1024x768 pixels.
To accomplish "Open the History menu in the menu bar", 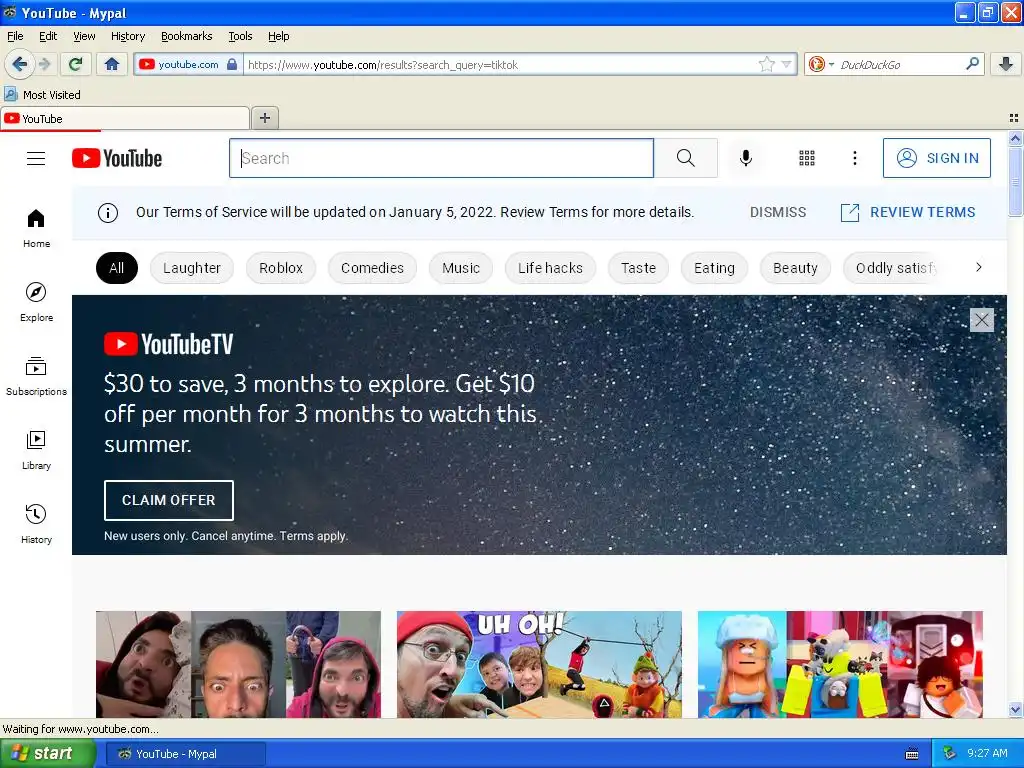I will click(128, 36).
